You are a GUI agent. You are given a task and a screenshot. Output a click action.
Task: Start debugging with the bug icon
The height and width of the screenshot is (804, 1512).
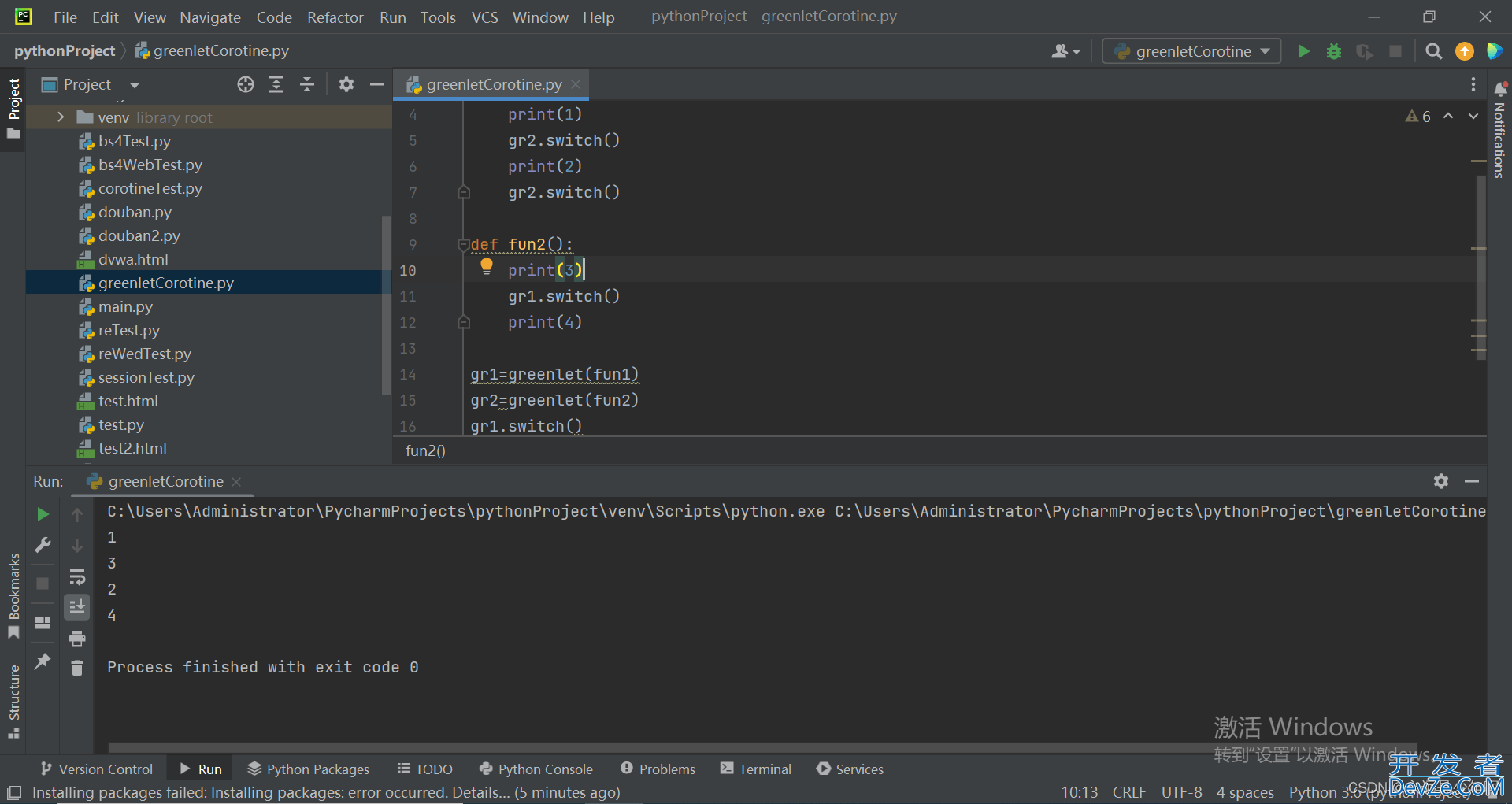tap(1334, 51)
